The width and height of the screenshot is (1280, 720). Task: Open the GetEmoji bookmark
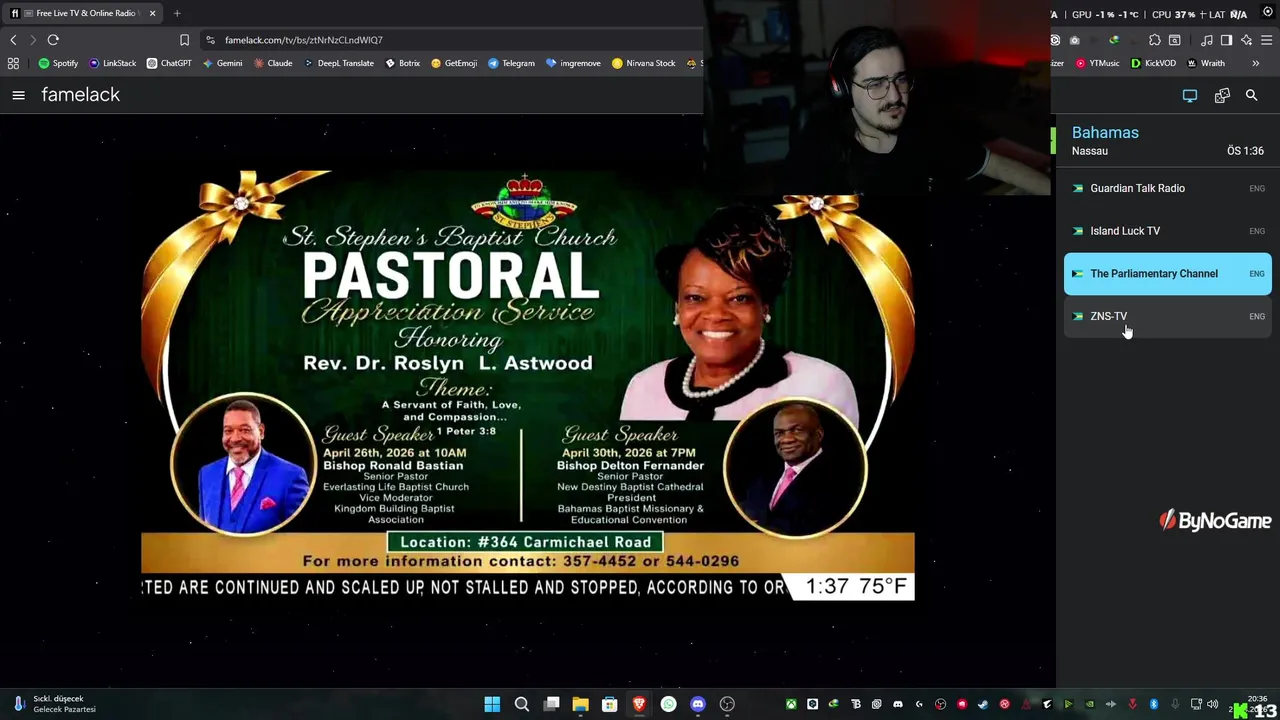454,63
